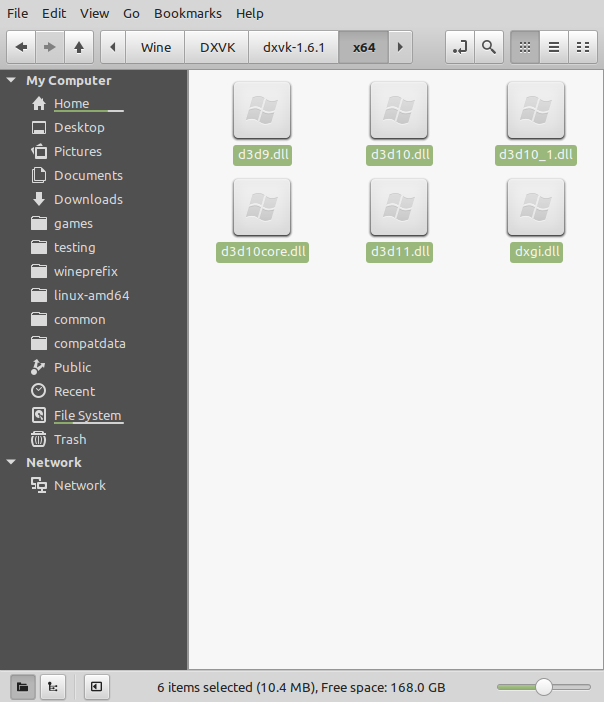Open the Go menu
604x702 pixels.
coord(131,13)
